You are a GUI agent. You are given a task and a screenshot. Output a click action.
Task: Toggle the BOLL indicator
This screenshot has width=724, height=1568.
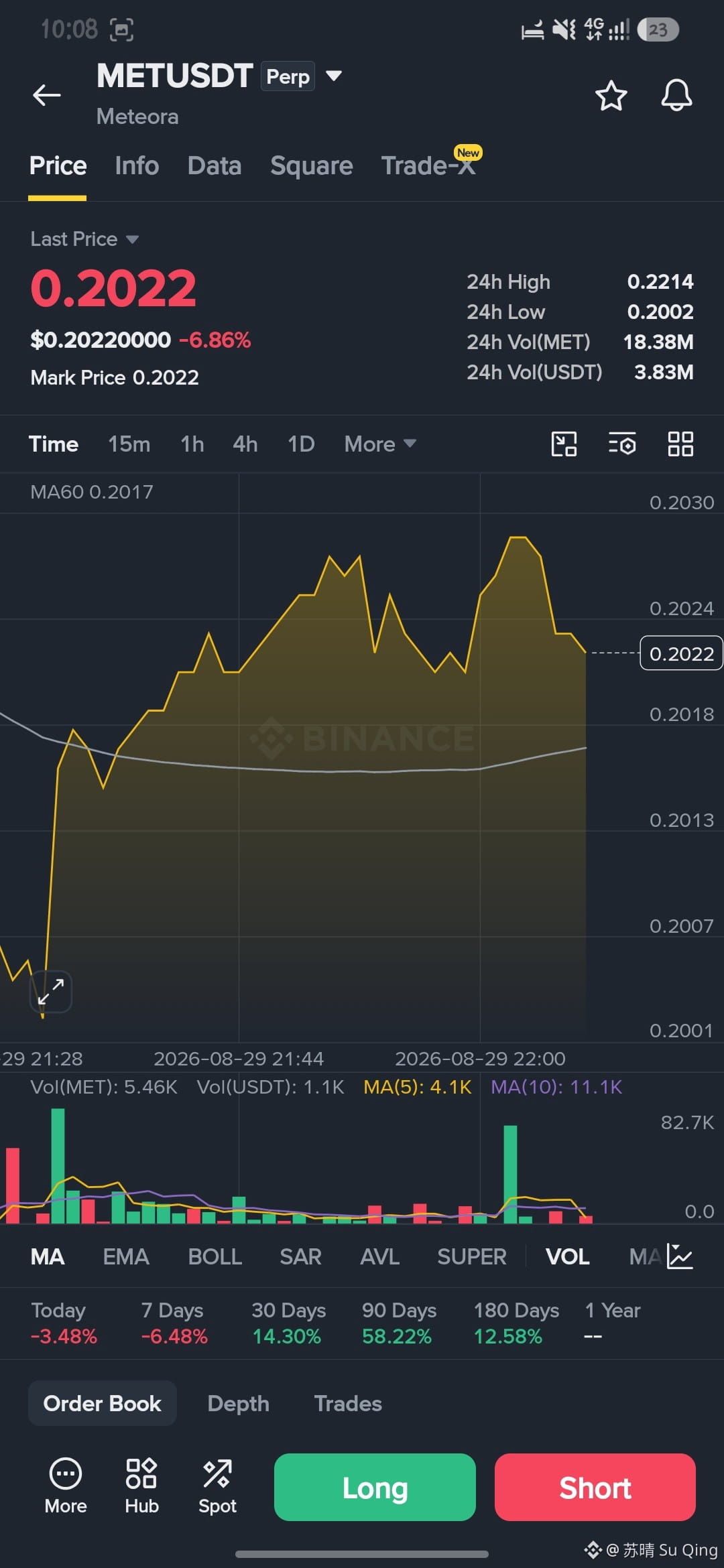[215, 1256]
